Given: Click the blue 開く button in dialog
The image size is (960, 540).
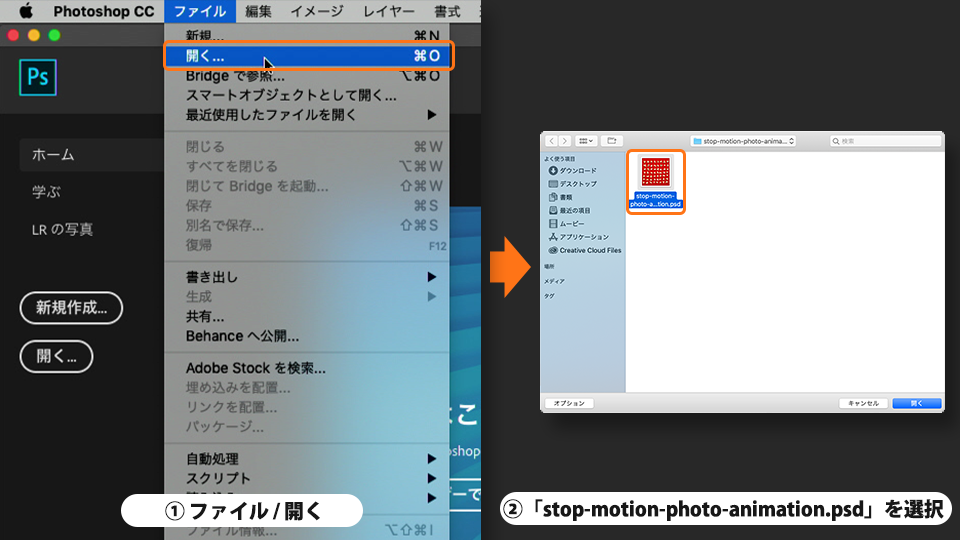Looking at the screenshot, I should coord(917,403).
